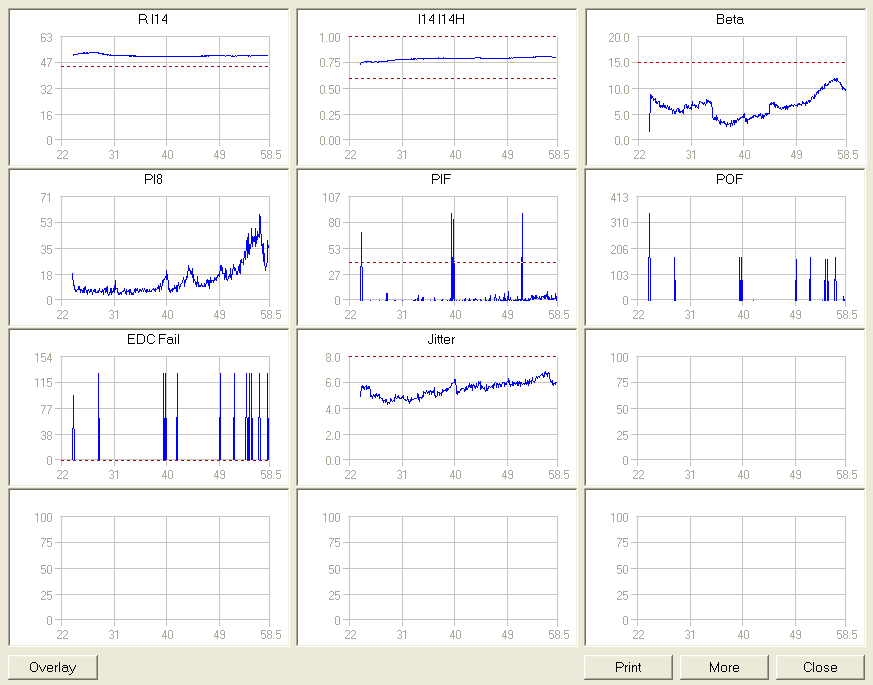Click the EDC Fail chart plot

point(165,408)
